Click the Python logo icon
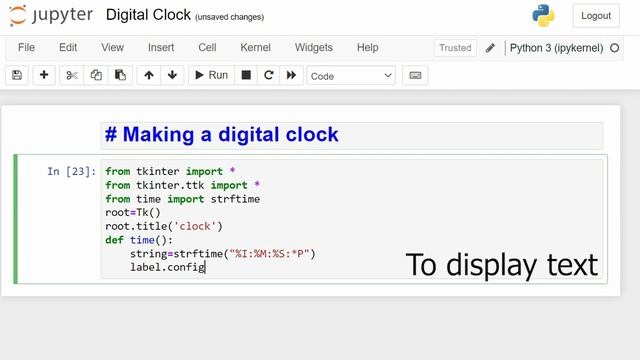The image size is (640, 360). (x=543, y=16)
